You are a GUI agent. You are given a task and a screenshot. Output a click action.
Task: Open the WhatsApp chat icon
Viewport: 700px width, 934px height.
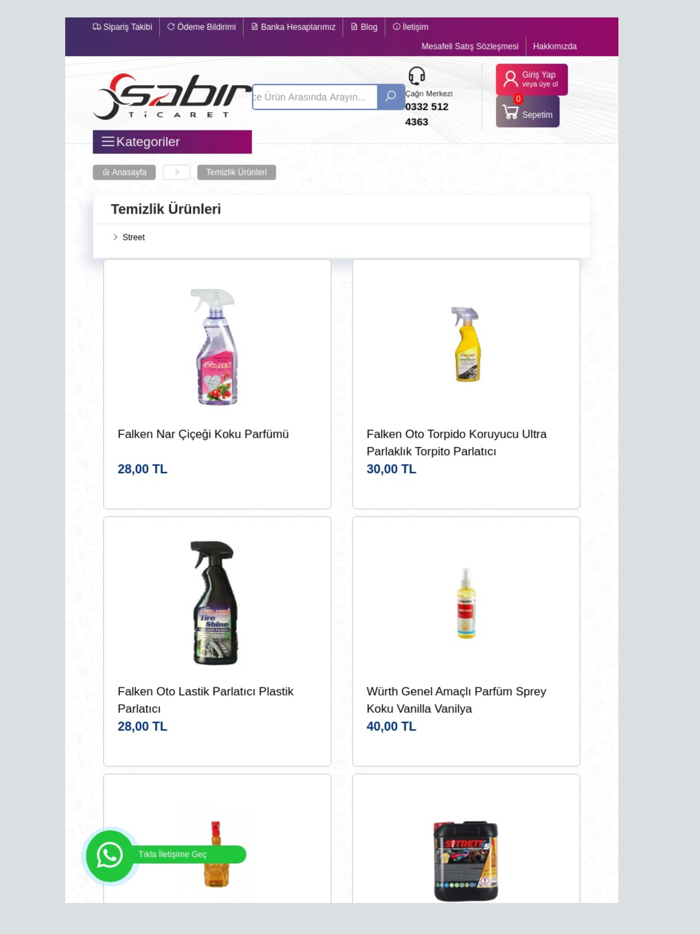point(109,855)
